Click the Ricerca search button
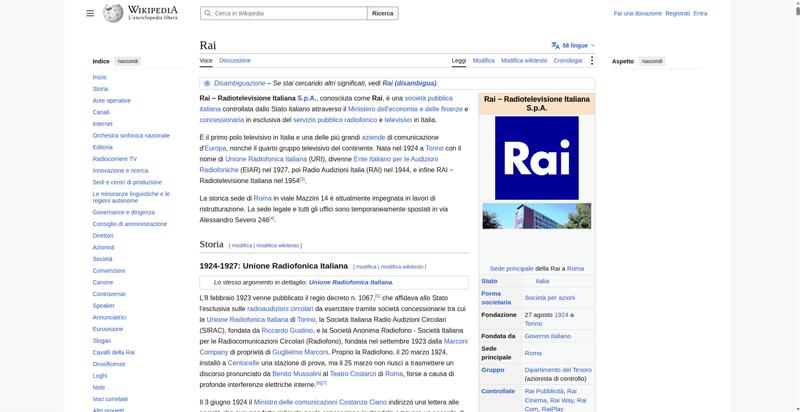800x412 pixels. coord(383,13)
